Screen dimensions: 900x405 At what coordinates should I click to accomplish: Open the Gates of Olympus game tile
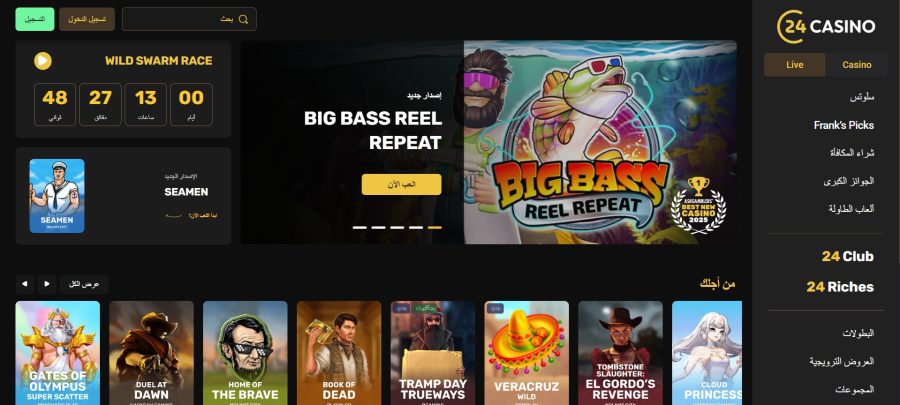57,353
